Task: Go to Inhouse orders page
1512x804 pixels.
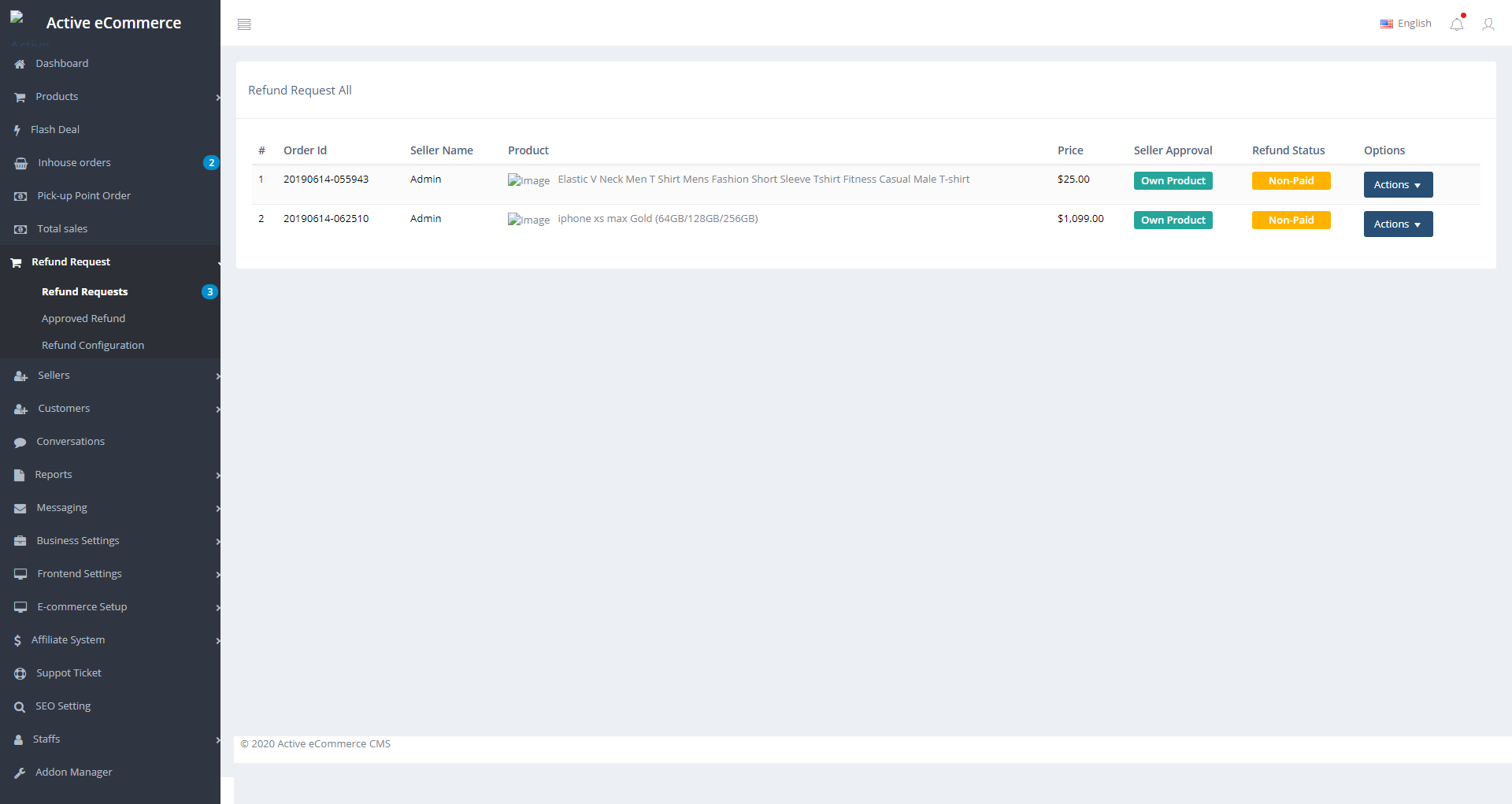Action: point(74,163)
